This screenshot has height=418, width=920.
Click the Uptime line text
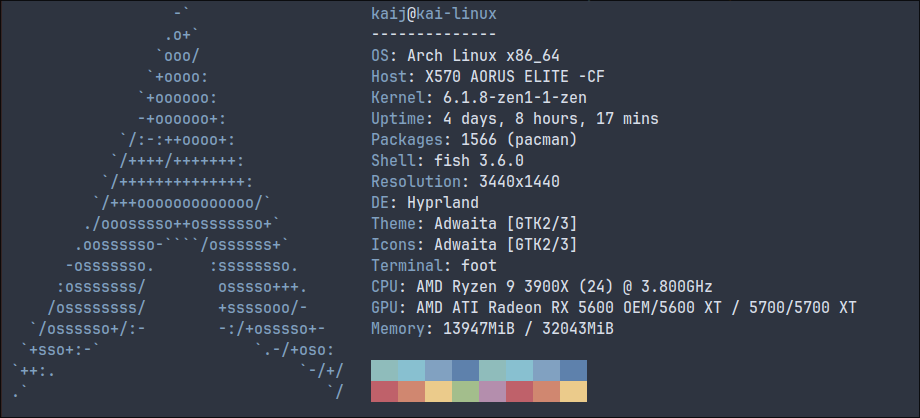point(514,119)
